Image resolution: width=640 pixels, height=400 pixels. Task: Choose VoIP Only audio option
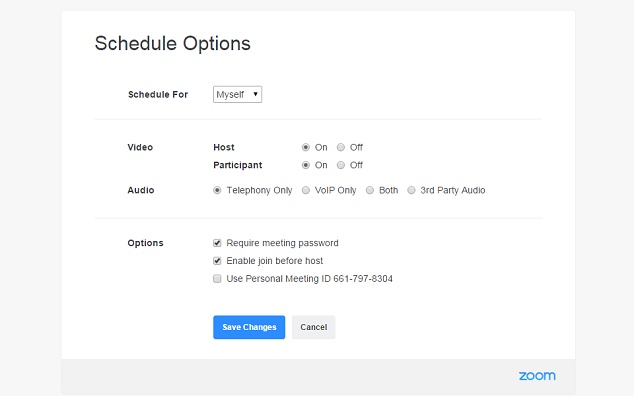(305, 190)
